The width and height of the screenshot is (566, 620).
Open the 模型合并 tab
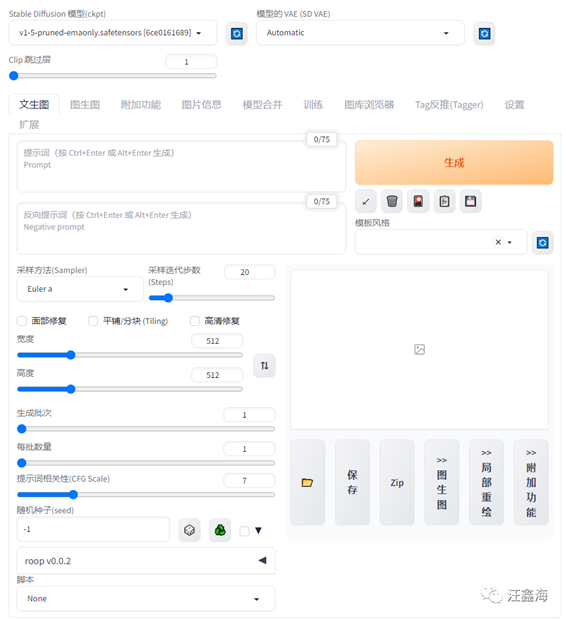(x=262, y=105)
